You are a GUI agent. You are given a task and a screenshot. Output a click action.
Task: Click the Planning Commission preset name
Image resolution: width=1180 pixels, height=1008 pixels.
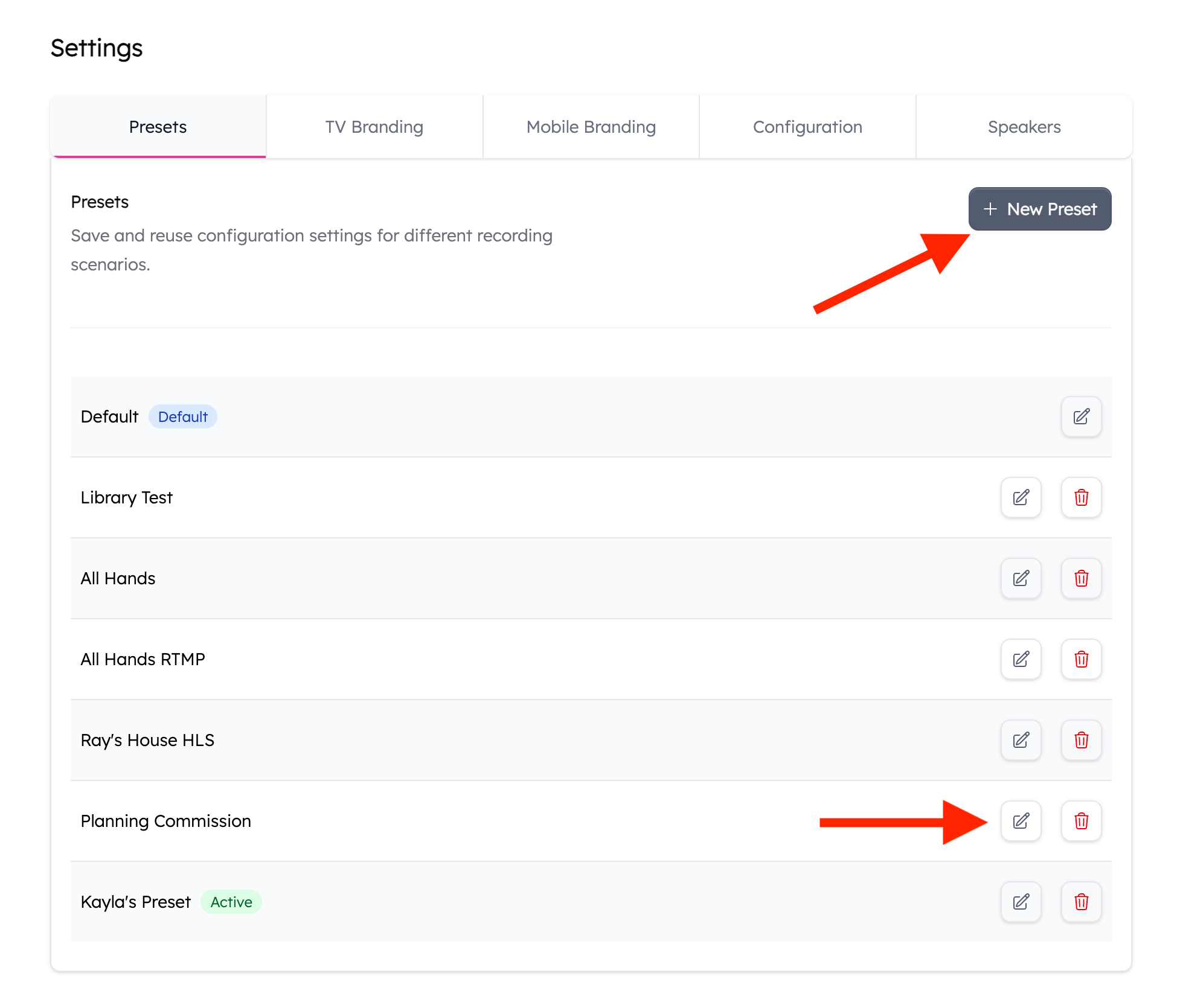165,821
